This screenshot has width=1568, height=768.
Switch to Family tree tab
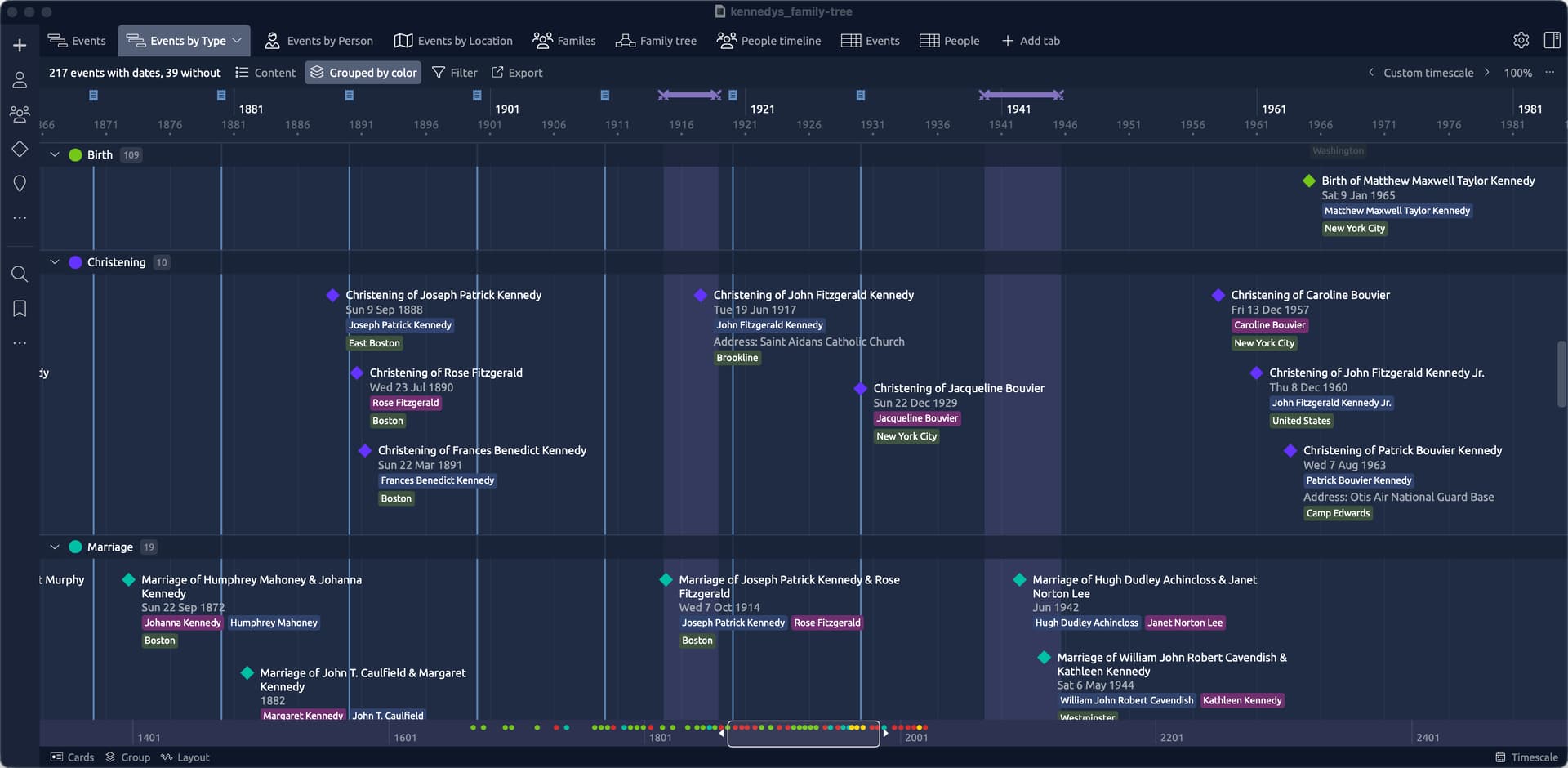[x=656, y=41]
